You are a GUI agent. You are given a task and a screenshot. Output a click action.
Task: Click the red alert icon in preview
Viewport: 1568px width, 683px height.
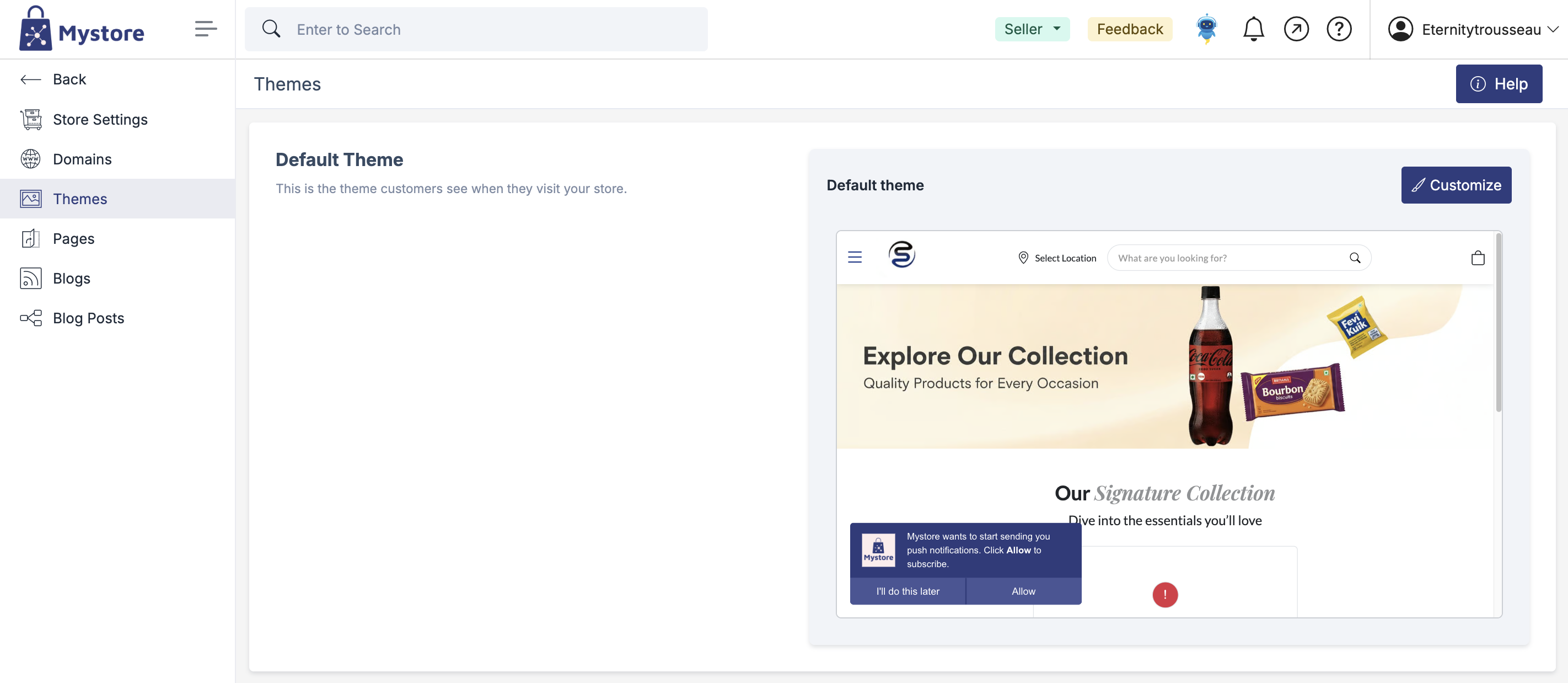(x=1164, y=594)
